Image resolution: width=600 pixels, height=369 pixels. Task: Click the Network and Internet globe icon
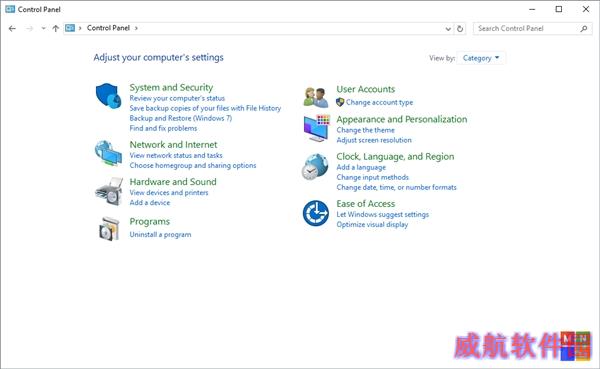pyautogui.click(x=108, y=153)
